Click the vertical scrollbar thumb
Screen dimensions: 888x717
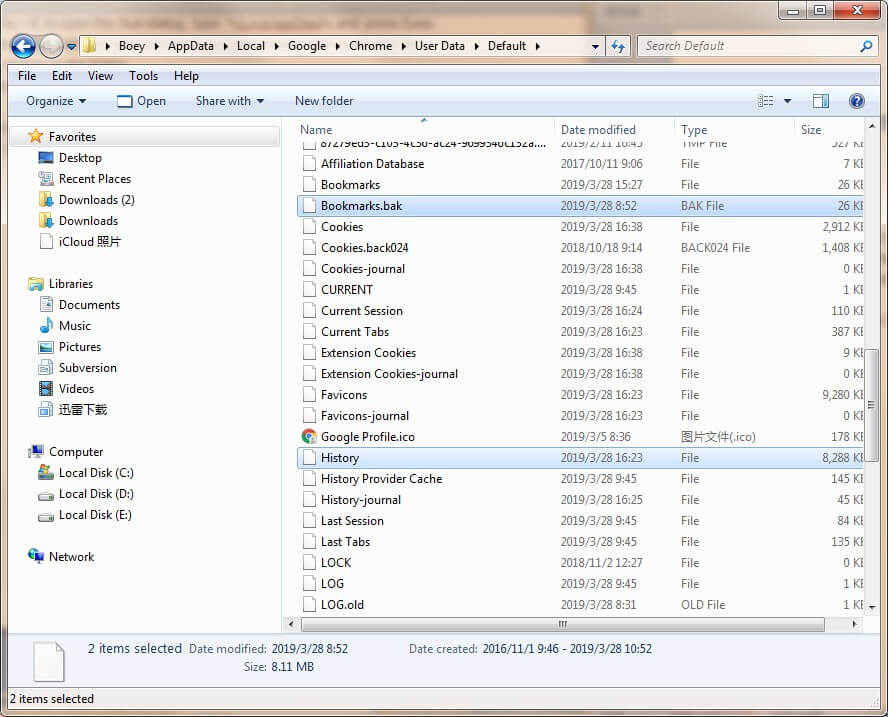872,406
